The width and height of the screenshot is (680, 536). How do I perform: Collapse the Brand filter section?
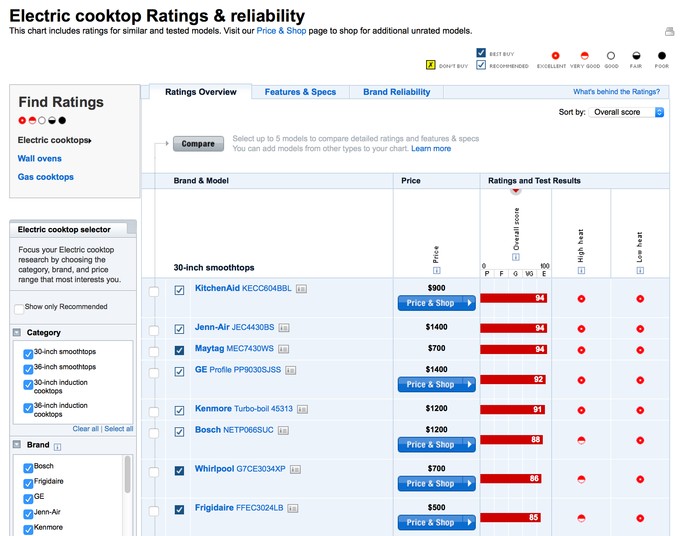(x=17, y=444)
